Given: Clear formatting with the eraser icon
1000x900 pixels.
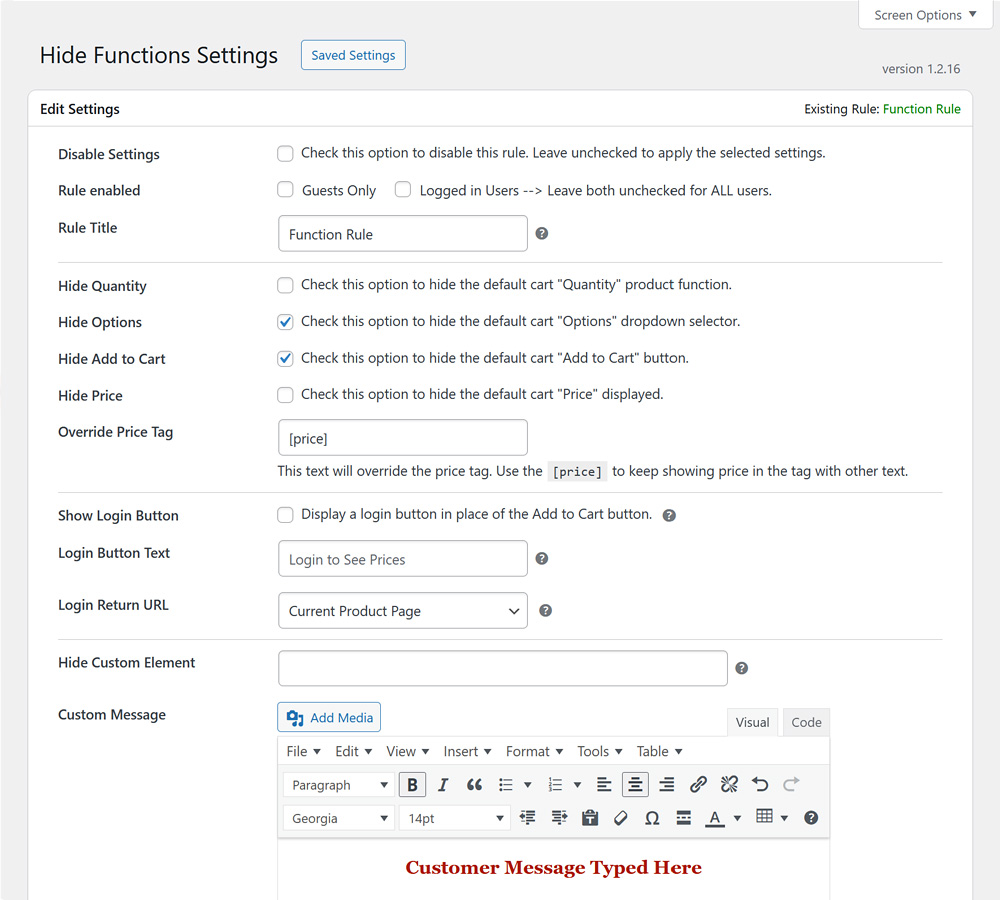Looking at the screenshot, I should (x=620, y=817).
